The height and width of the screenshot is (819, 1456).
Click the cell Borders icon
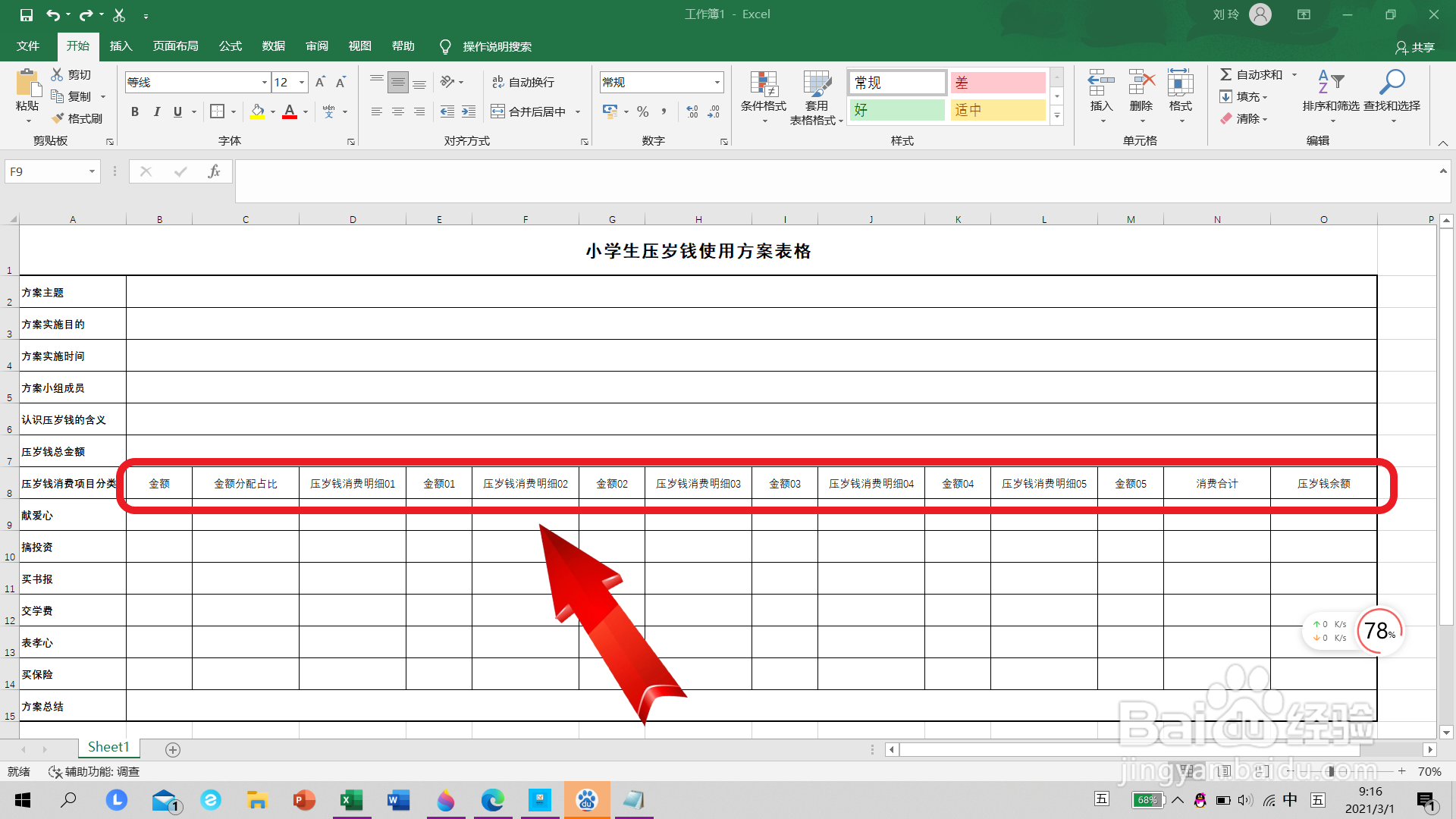[x=217, y=111]
